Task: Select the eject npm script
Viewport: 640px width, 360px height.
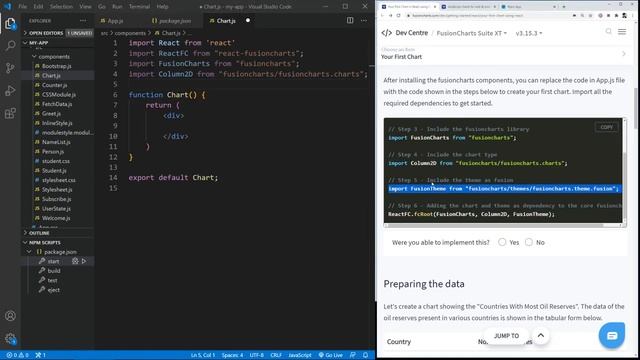Action: tap(53, 290)
